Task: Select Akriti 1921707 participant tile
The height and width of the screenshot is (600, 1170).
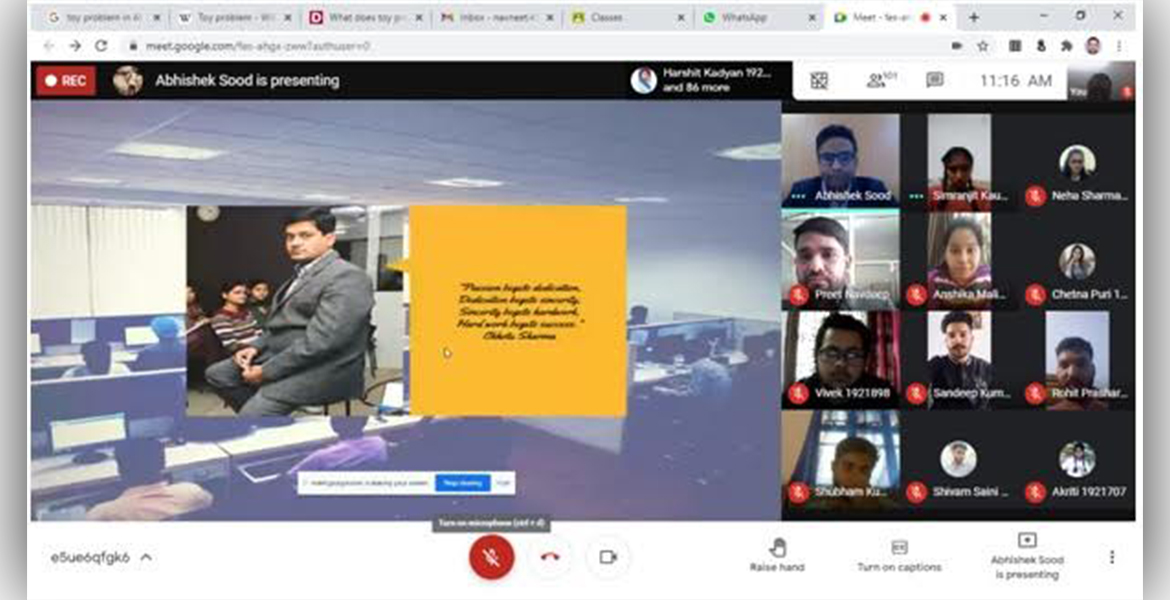Action: coord(1077,459)
